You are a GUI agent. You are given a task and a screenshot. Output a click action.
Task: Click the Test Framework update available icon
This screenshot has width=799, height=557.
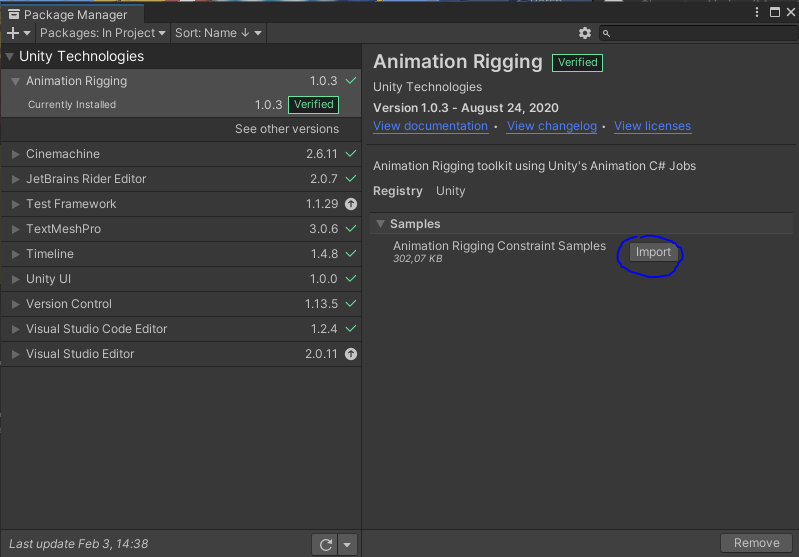(350, 204)
